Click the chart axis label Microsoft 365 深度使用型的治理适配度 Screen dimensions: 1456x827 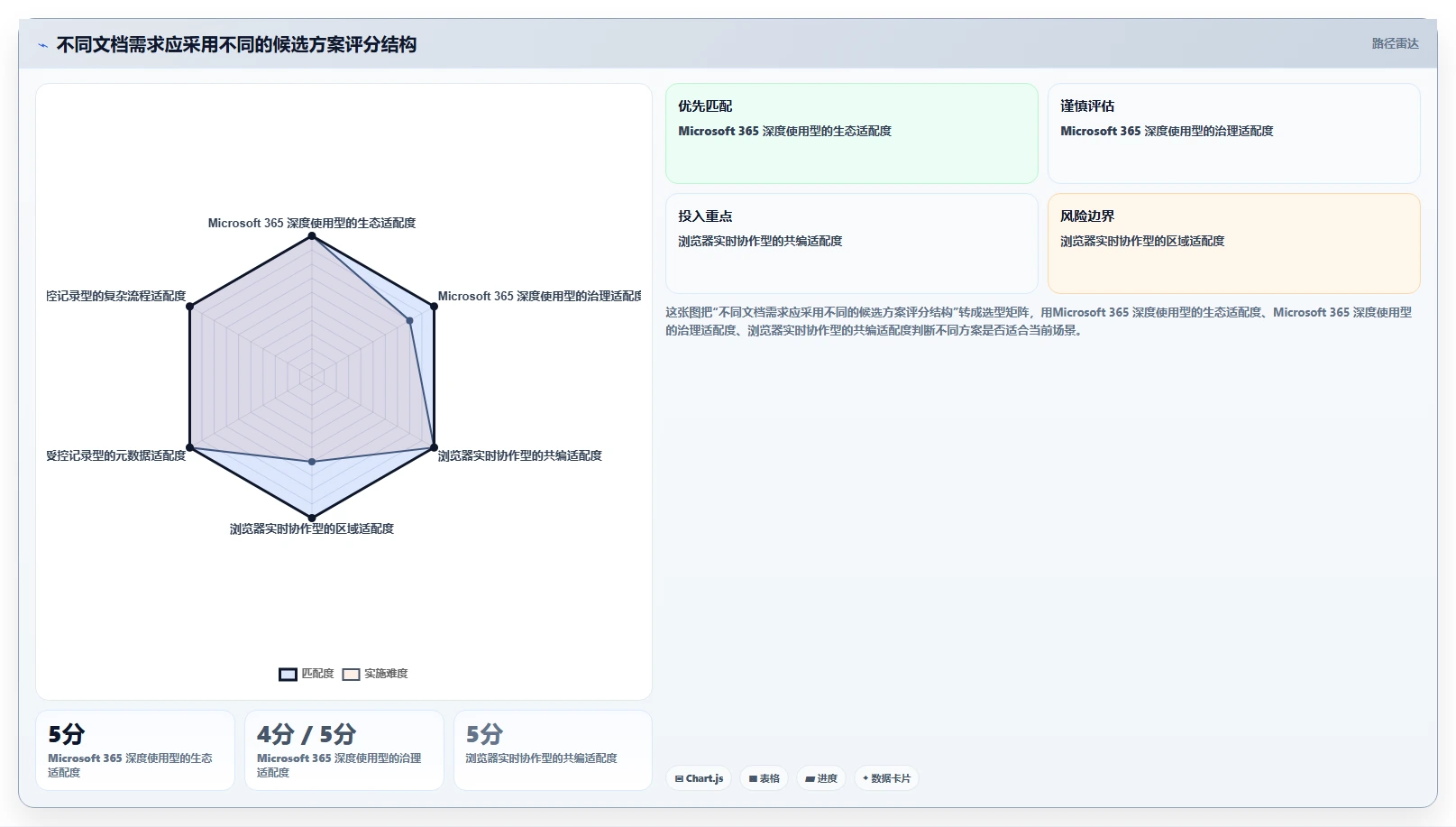539,296
